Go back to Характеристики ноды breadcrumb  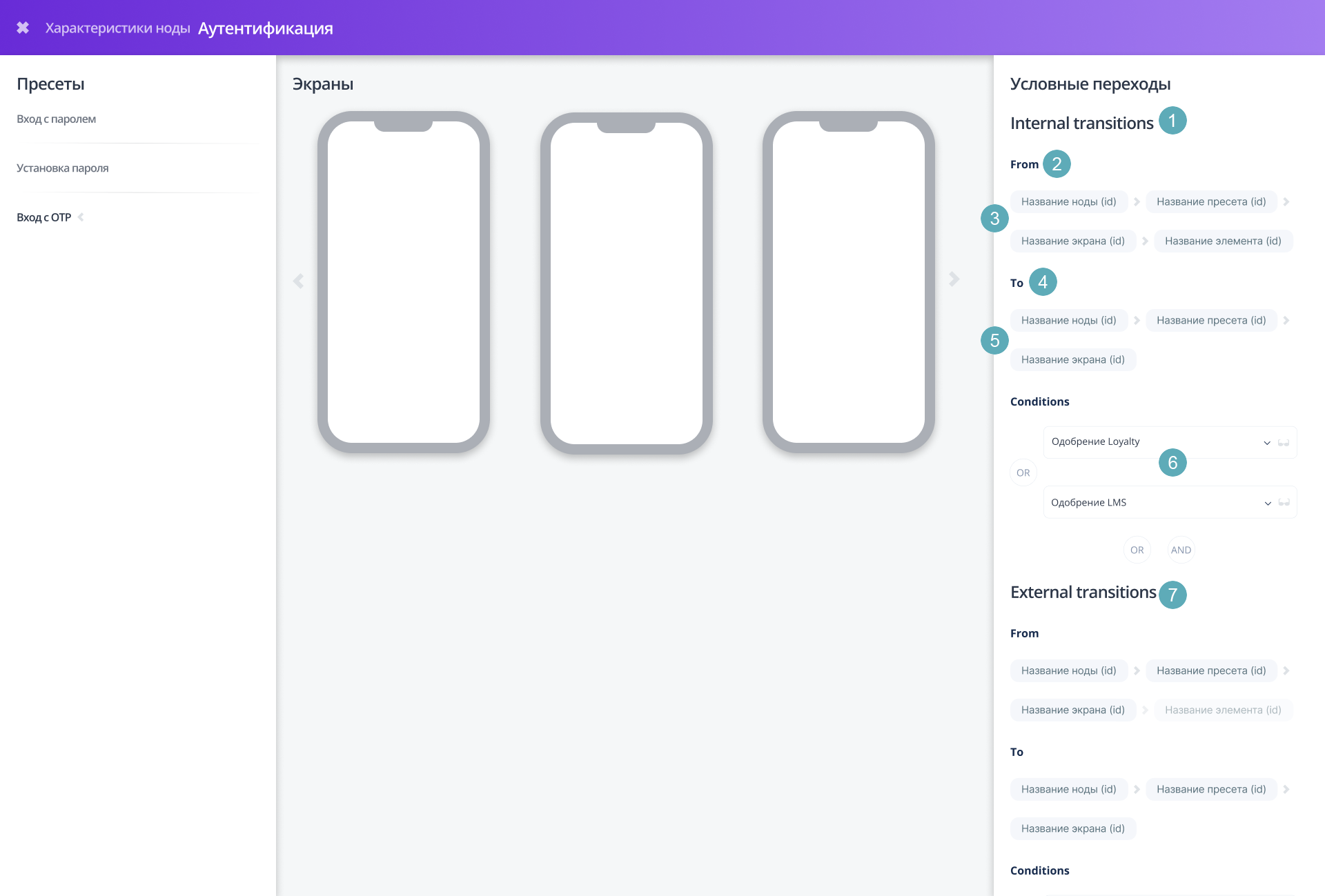click(x=117, y=28)
